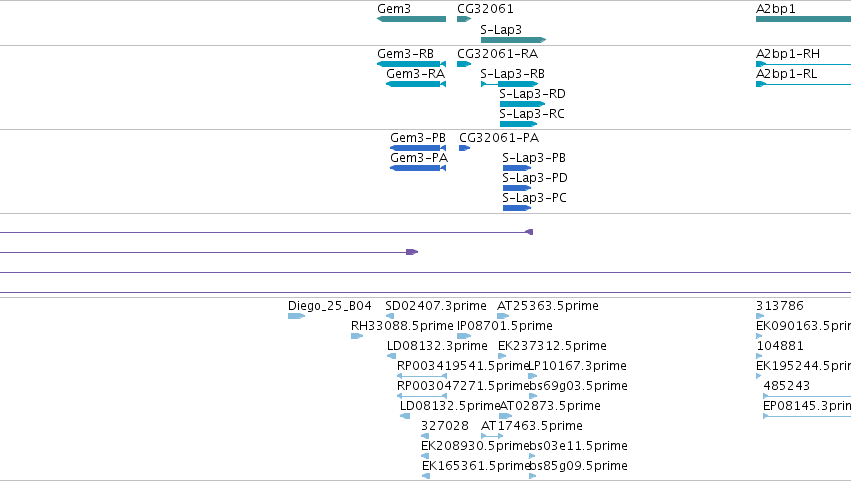Click the EK237312.5prime EST glyph
Viewport: 851px width, 481px height.
(x=502, y=357)
